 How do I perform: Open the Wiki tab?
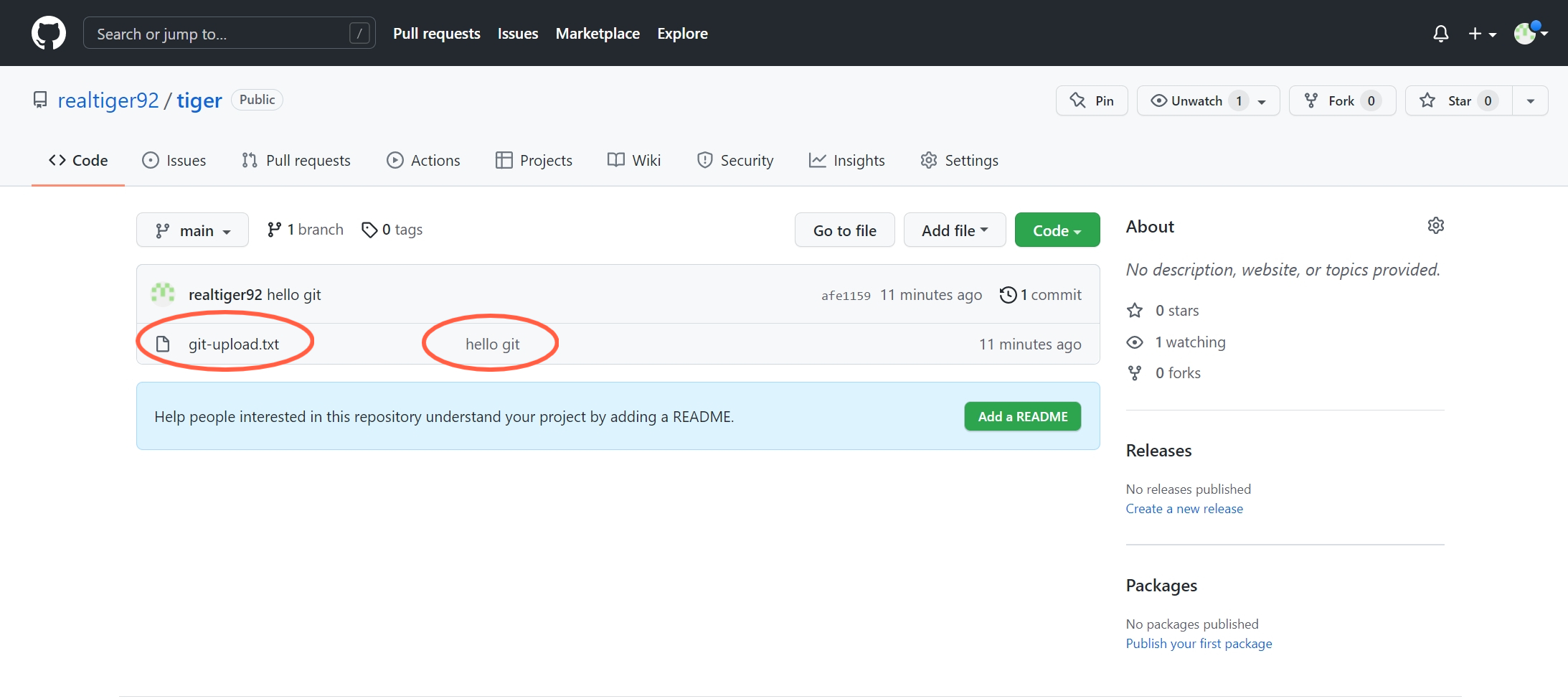pos(634,161)
